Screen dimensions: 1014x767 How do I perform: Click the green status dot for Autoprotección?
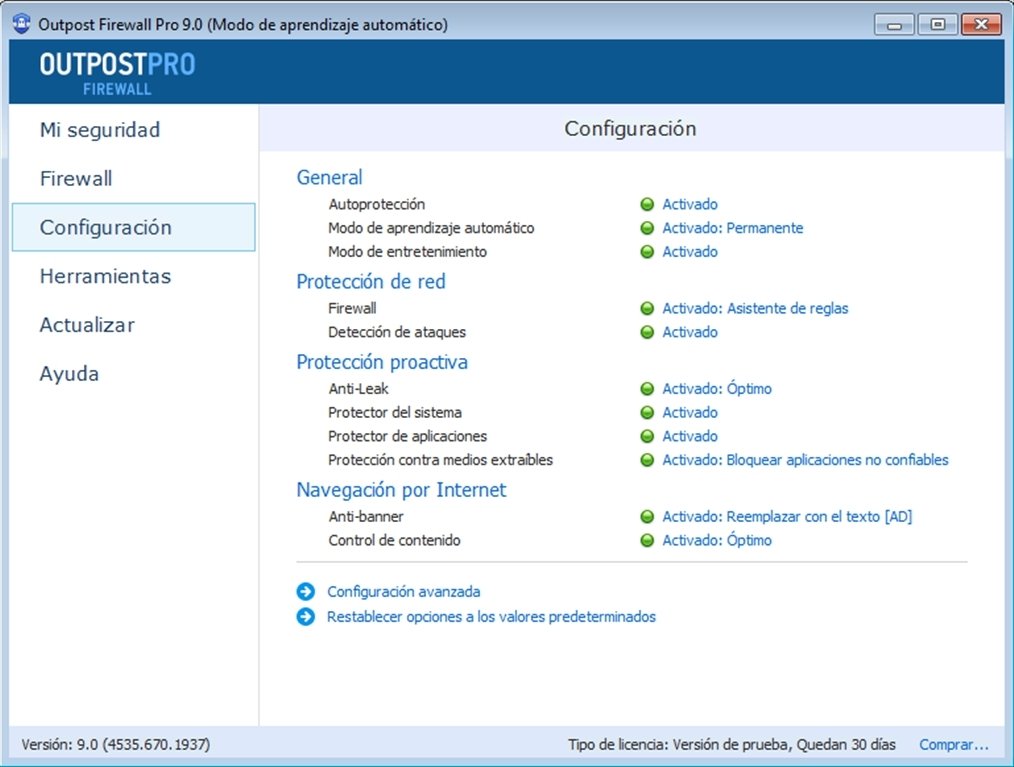tap(647, 204)
